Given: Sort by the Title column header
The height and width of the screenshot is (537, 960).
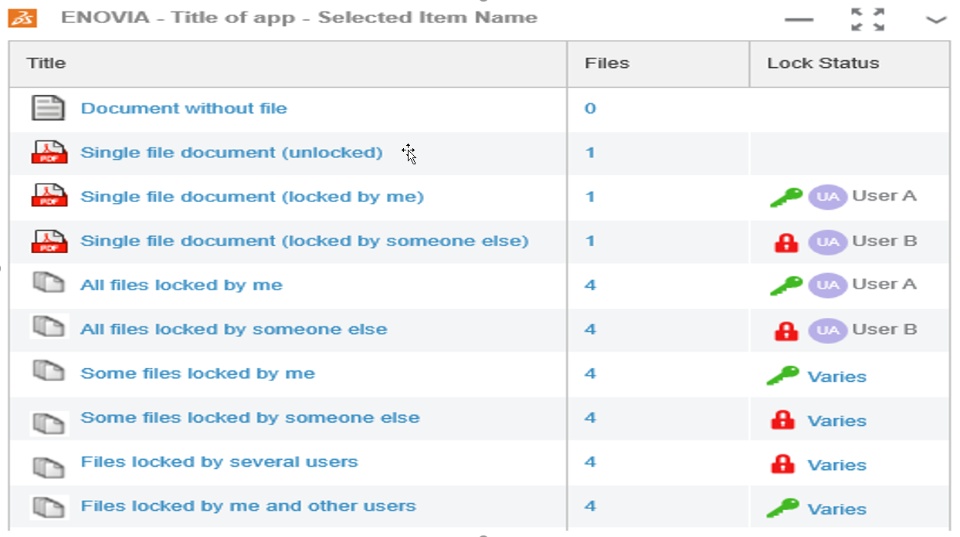Looking at the screenshot, I should (46, 63).
